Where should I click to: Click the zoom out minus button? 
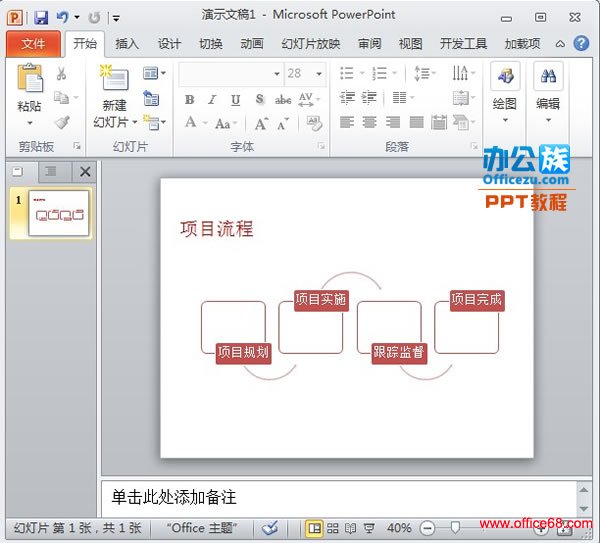pos(427,528)
